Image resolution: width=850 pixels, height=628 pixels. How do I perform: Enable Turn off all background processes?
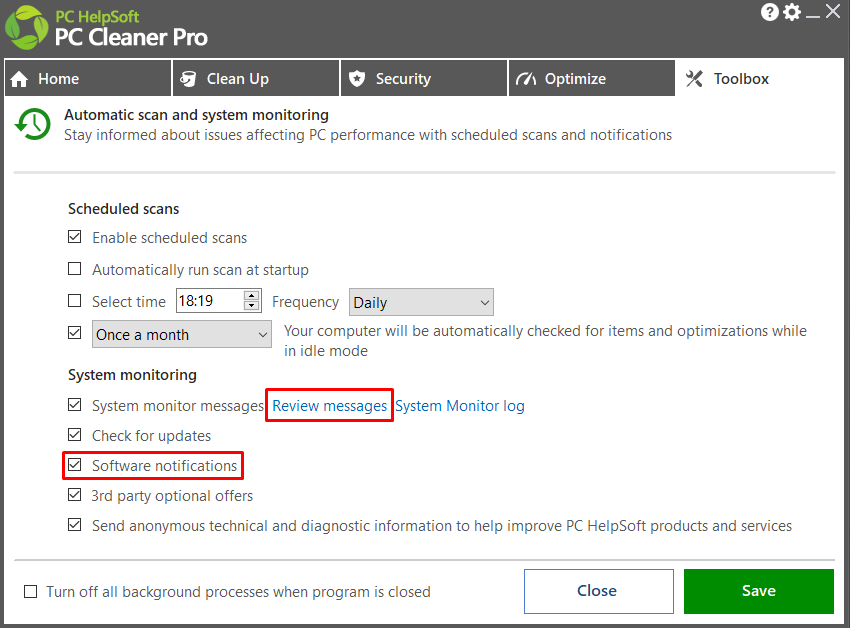31,592
